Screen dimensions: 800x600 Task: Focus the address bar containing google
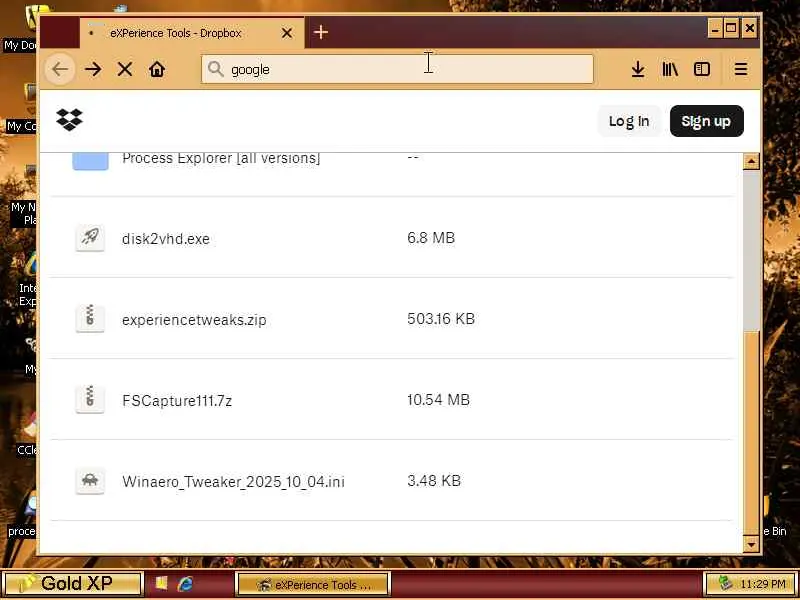(397, 69)
